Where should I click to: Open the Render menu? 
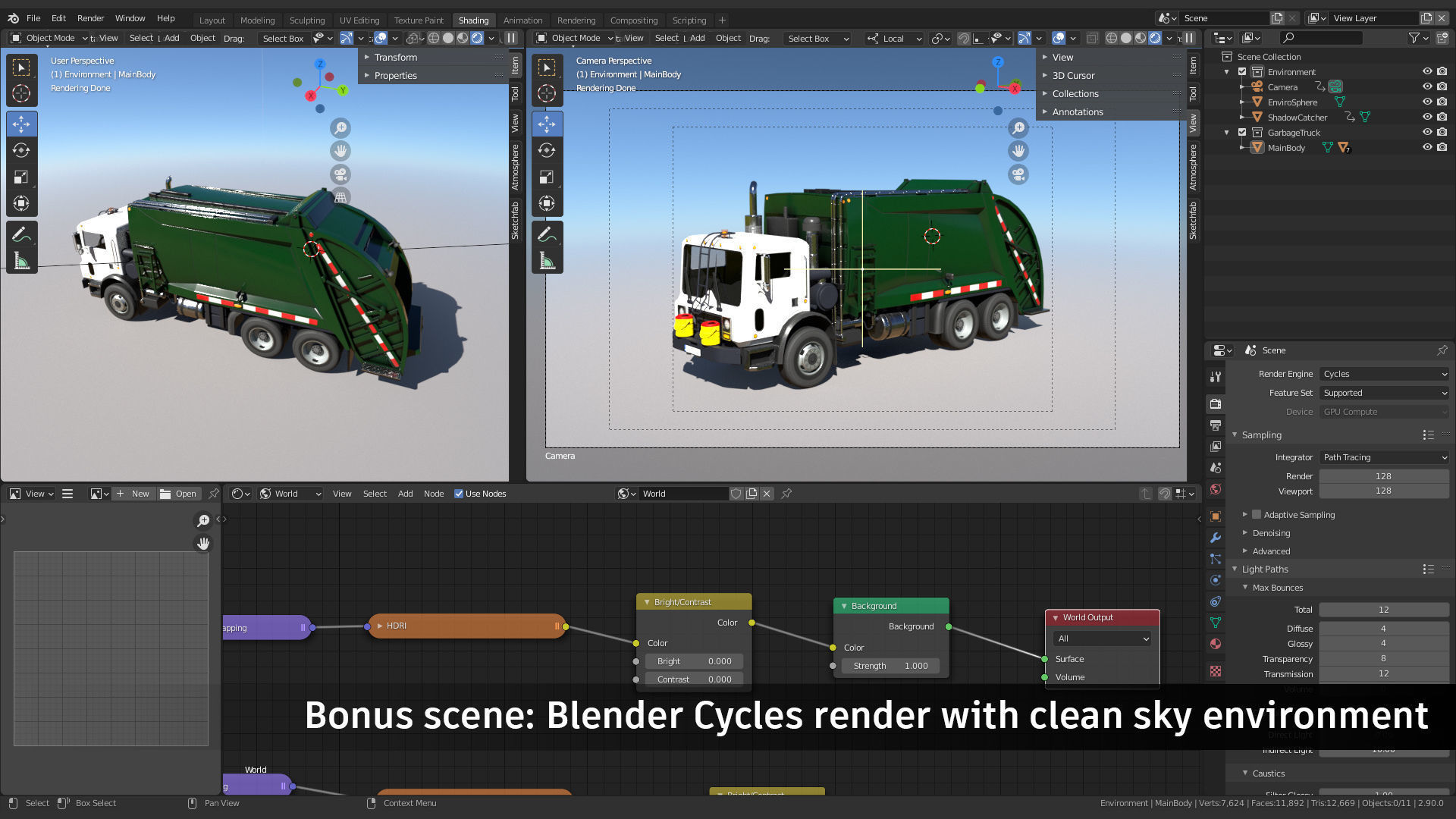(x=90, y=18)
